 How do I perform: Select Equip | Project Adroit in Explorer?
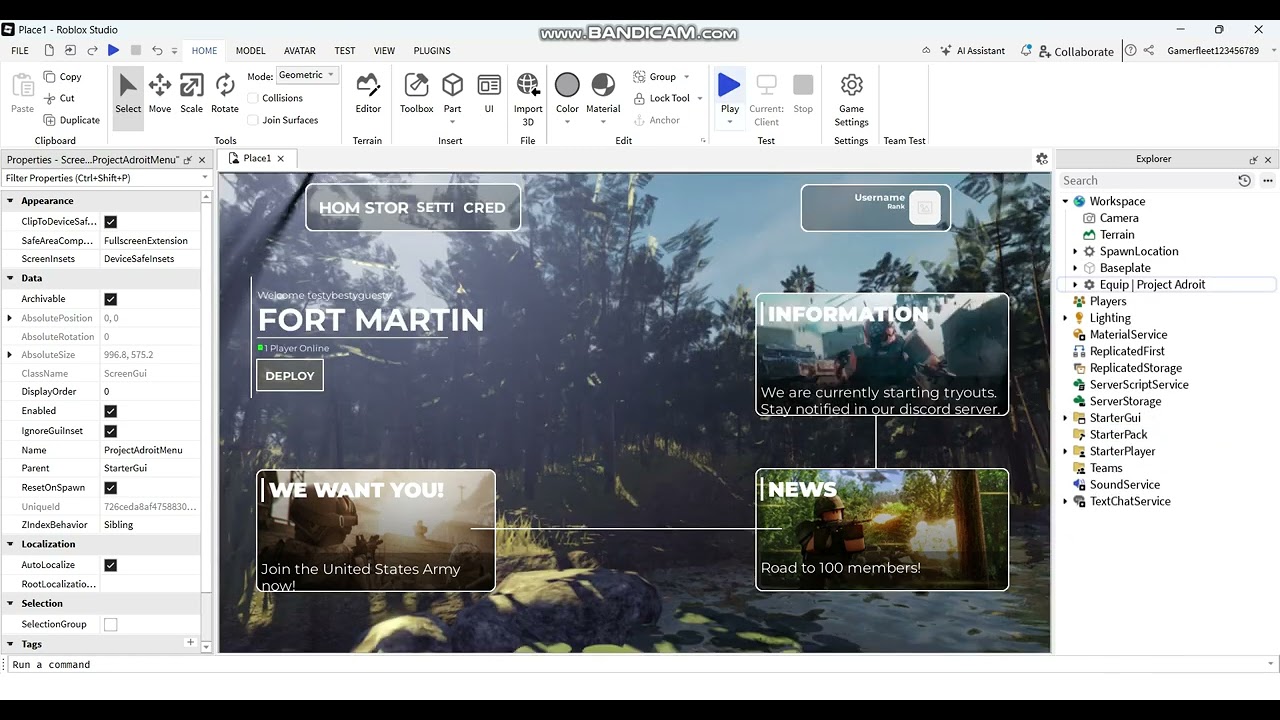(1153, 285)
